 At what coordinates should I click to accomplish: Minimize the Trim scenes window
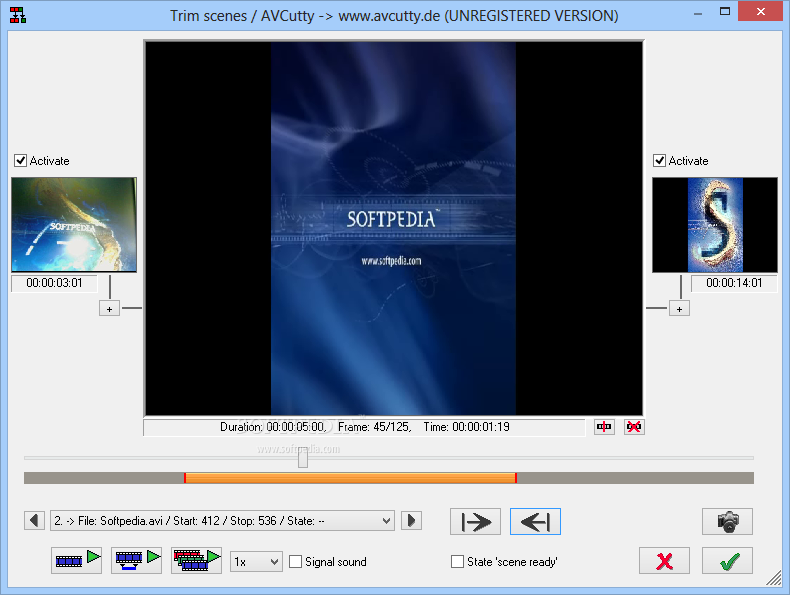tap(698, 14)
